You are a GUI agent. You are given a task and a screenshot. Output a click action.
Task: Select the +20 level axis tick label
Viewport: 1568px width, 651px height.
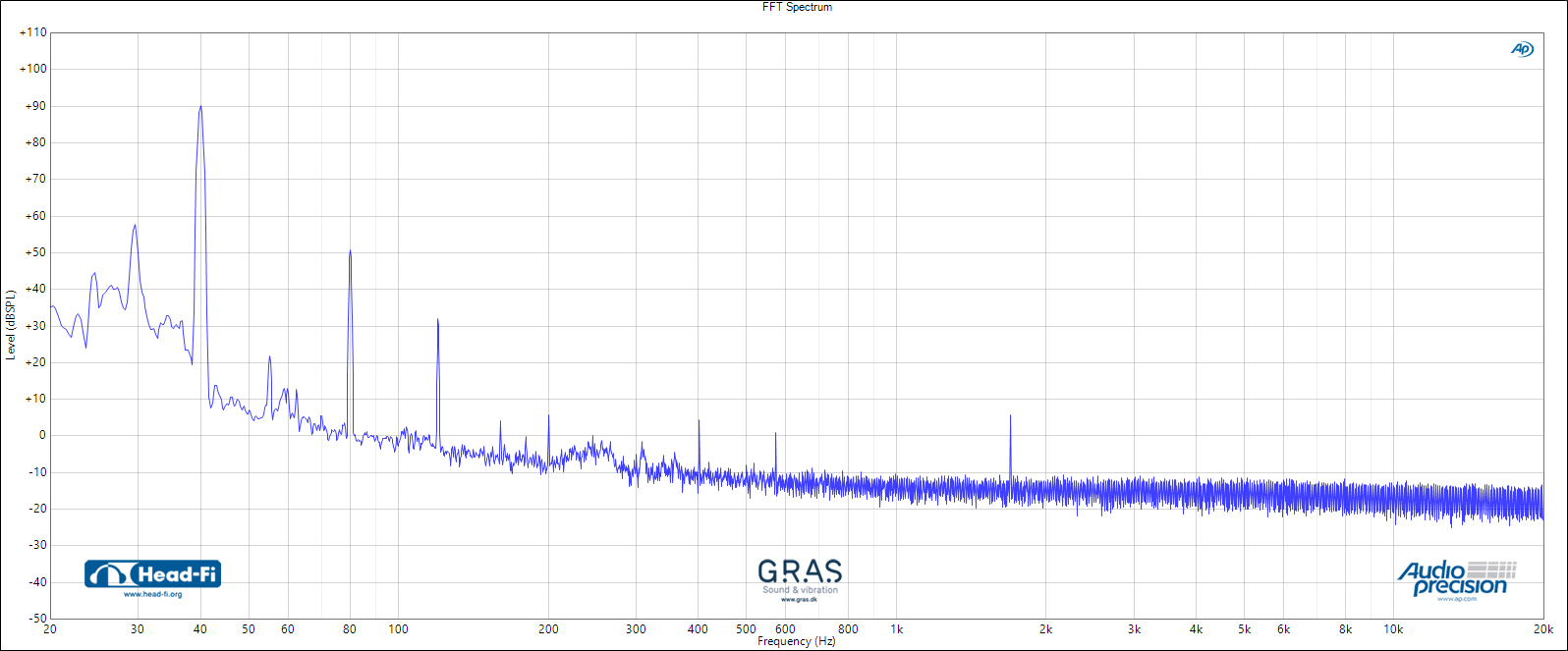(35, 362)
